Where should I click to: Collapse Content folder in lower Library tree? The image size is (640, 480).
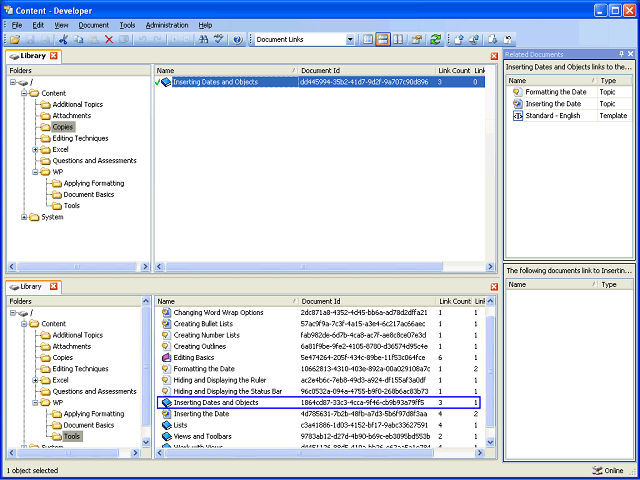pos(24,324)
